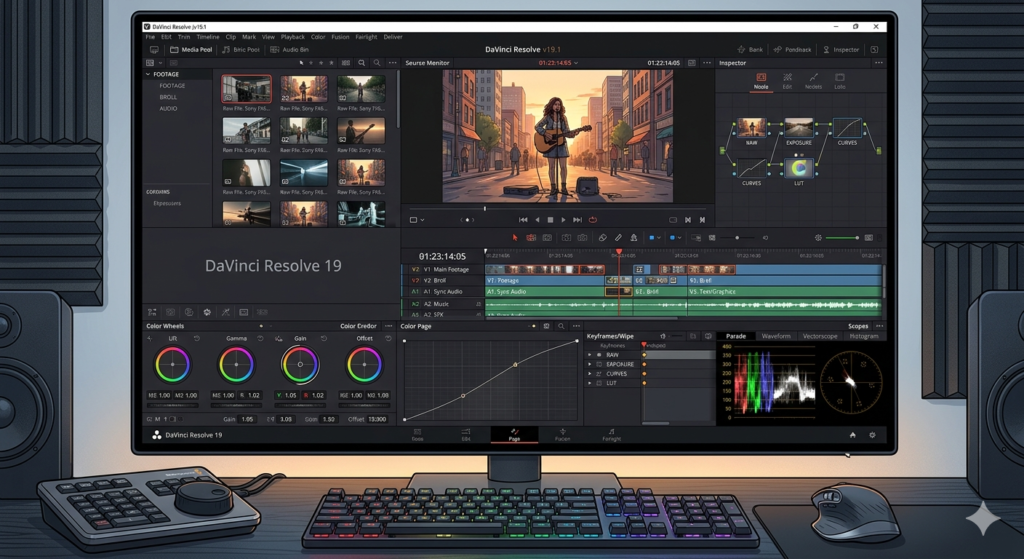This screenshot has width=1024, height=559.
Task: Click the search magnifier in media pool toolbar
Action: tap(377, 63)
